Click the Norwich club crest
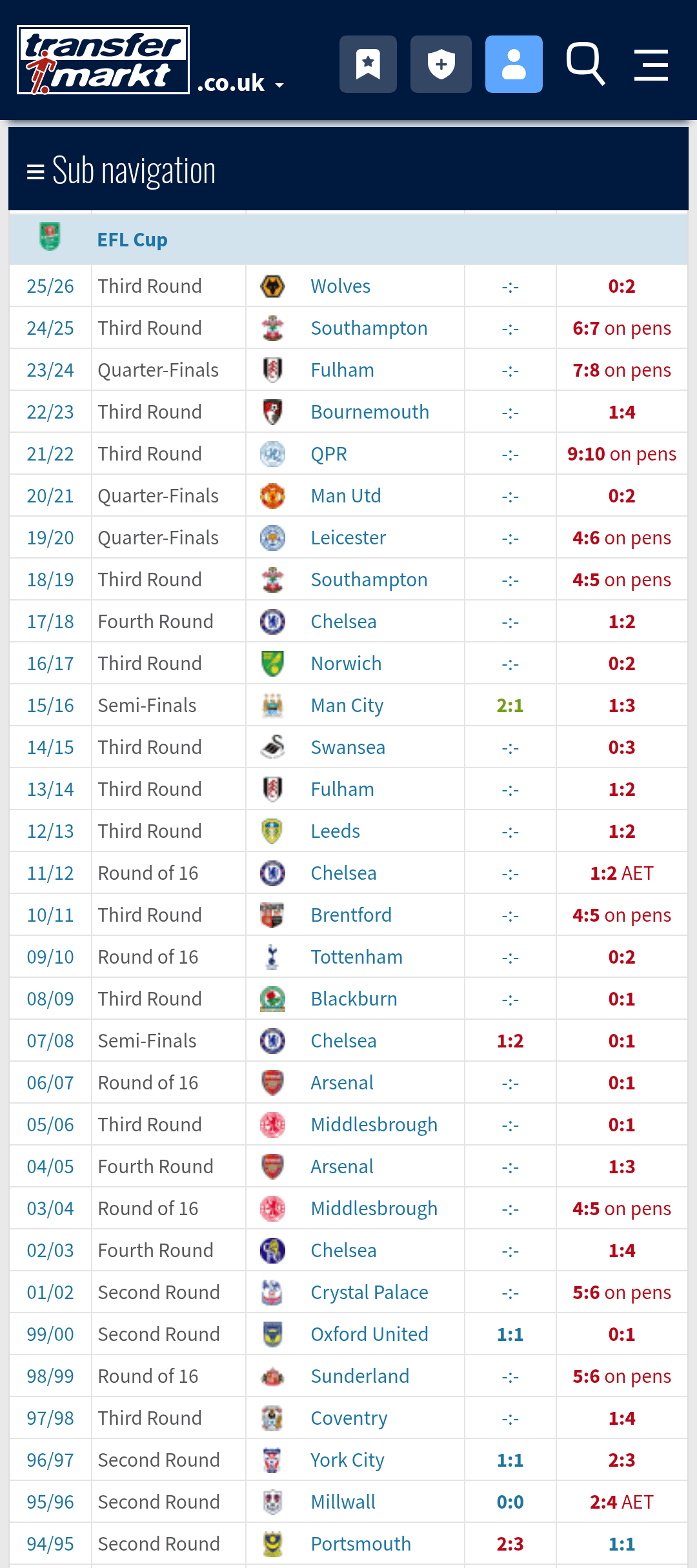This screenshot has width=697, height=1568. (x=272, y=664)
